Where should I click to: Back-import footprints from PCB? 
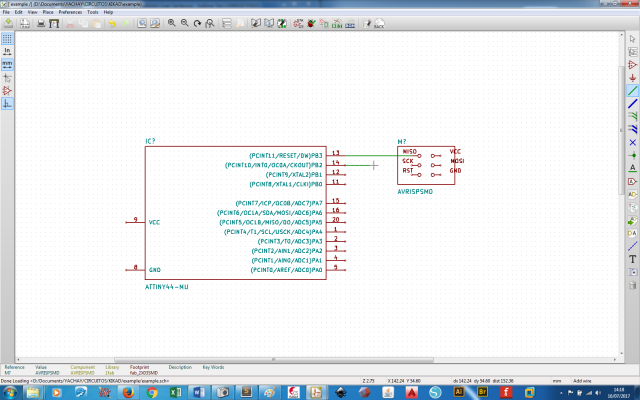pos(379,23)
